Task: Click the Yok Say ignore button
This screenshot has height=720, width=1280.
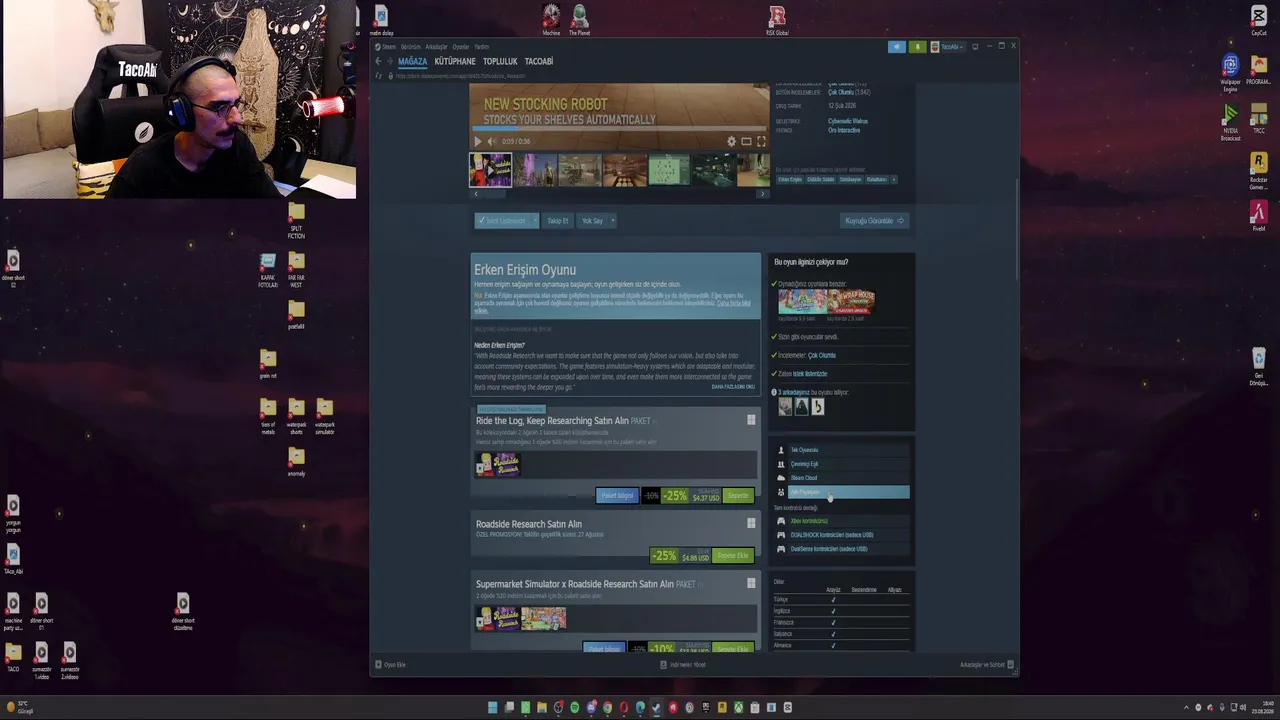Action: tap(592, 221)
